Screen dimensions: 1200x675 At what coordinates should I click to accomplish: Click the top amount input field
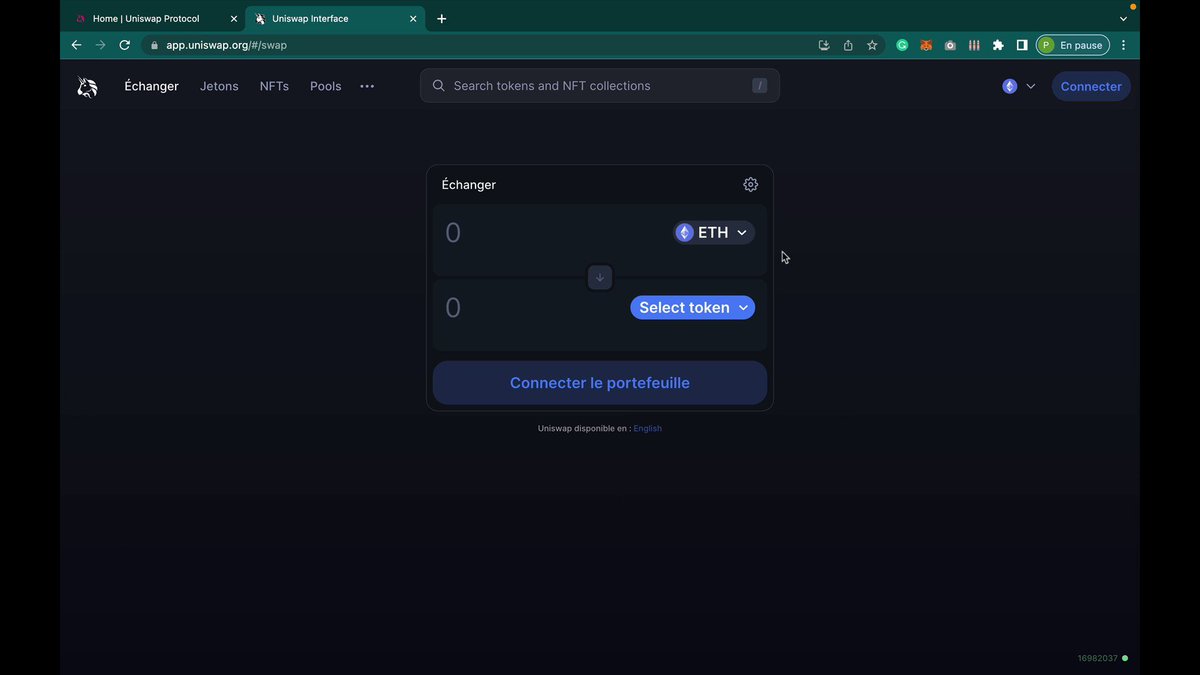(555, 233)
